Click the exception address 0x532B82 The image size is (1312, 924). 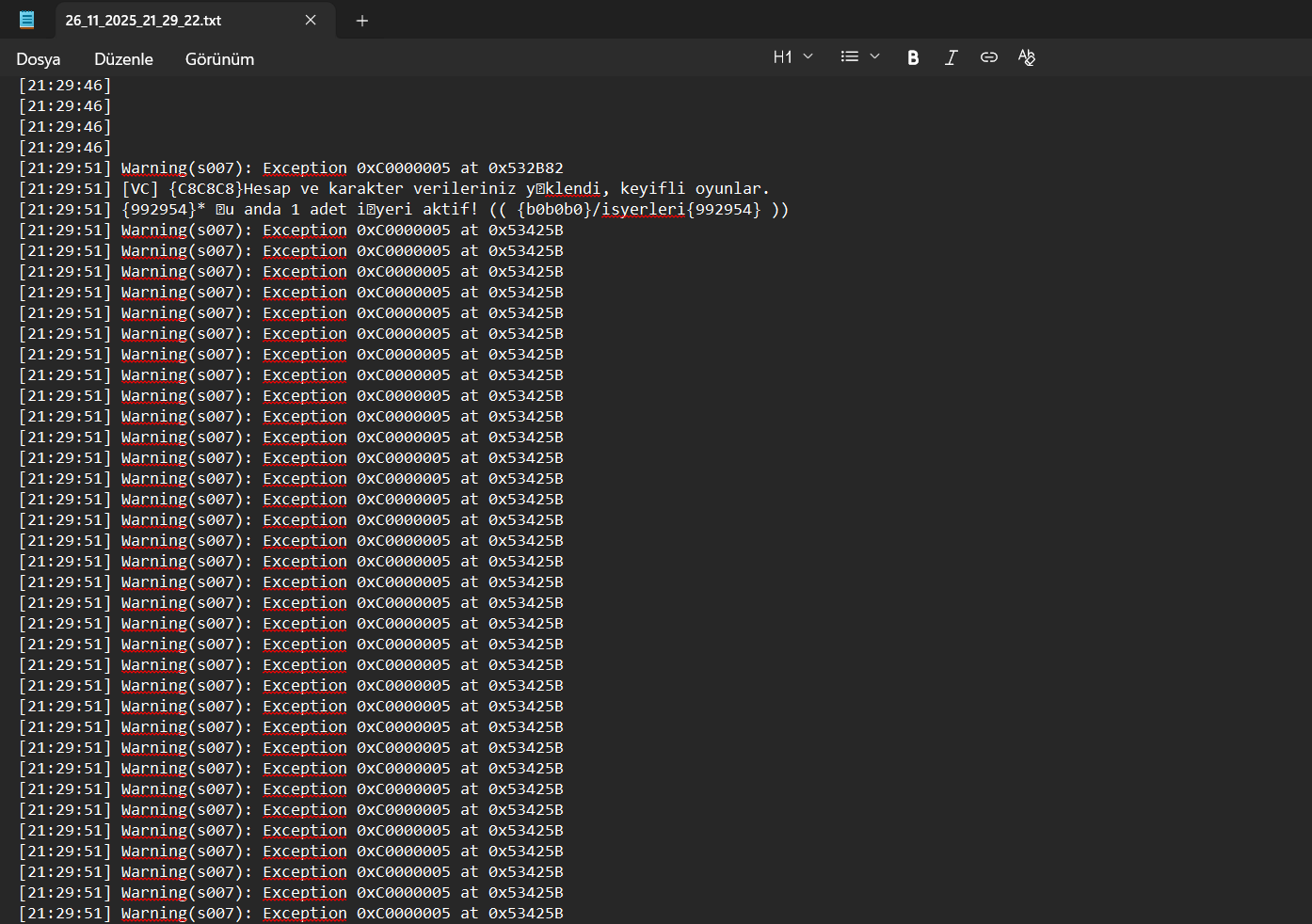tap(525, 168)
